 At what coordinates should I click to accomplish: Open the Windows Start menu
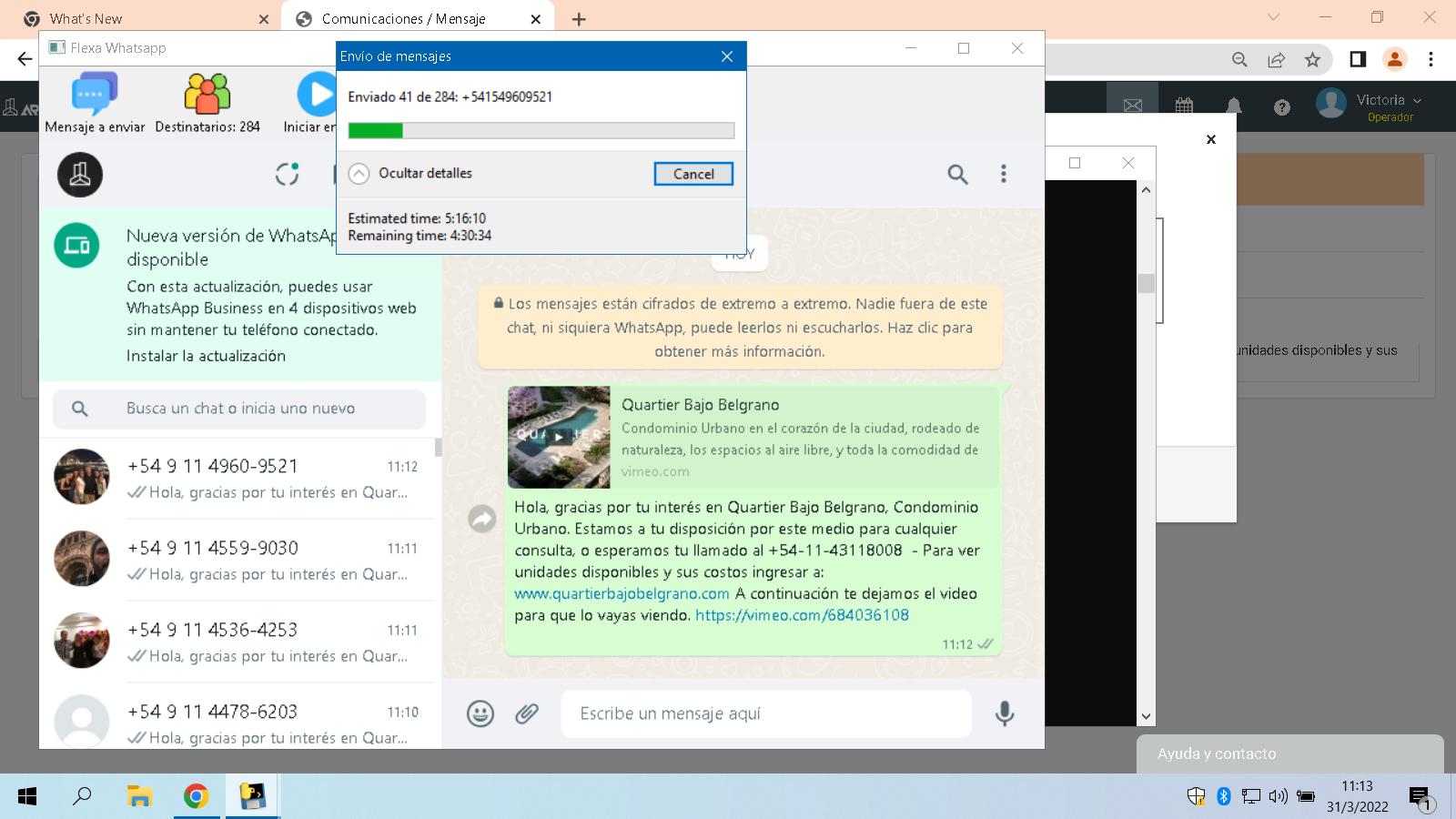coord(27,797)
